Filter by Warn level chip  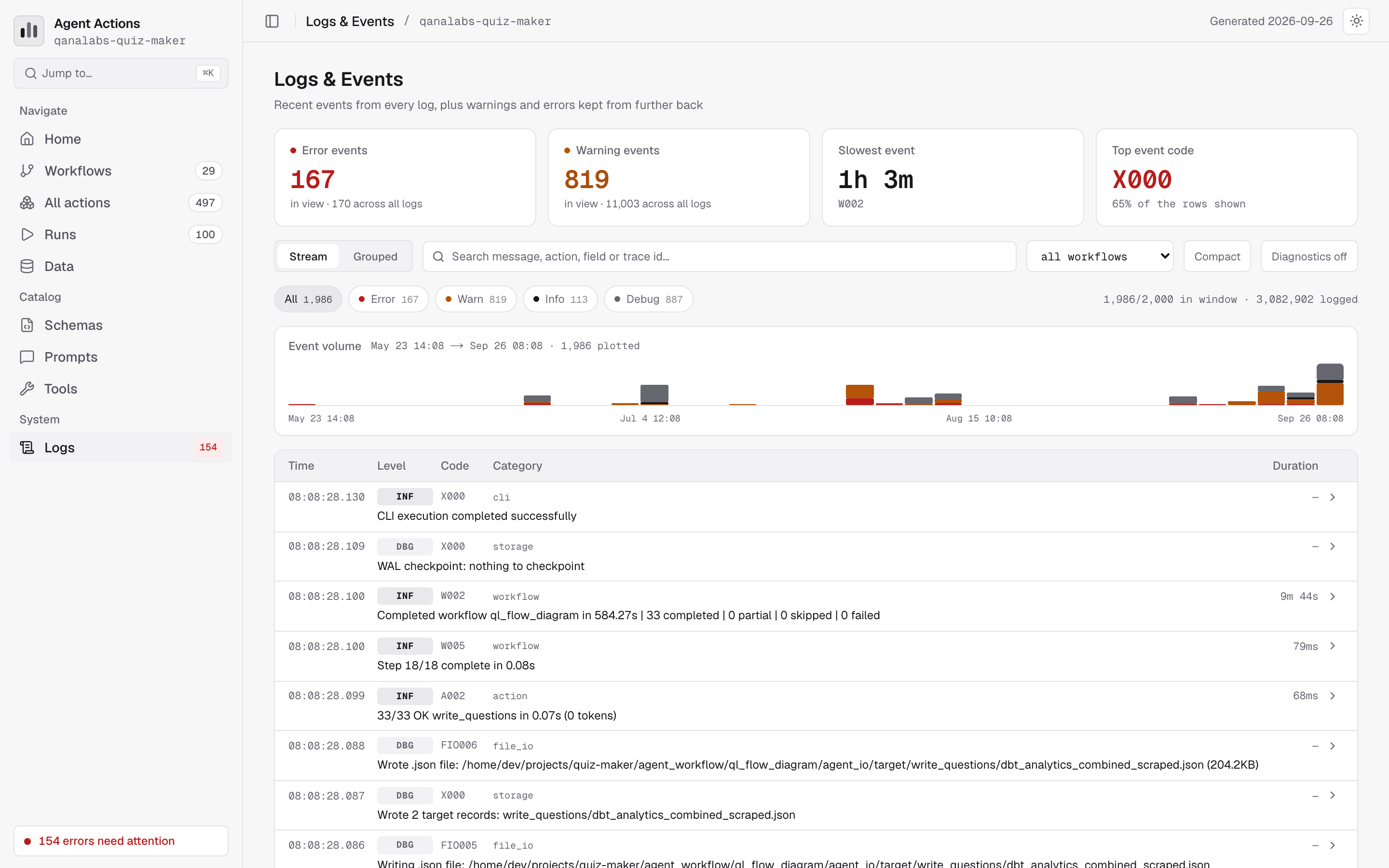476,299
